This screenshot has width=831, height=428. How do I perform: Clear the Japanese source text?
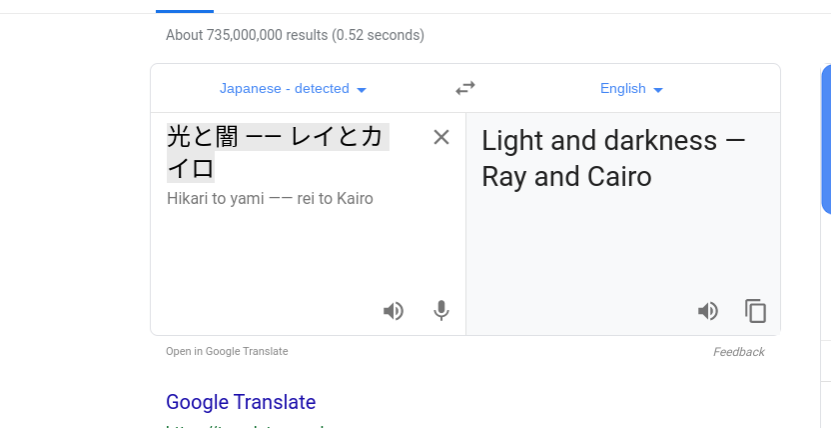(441, 137)
